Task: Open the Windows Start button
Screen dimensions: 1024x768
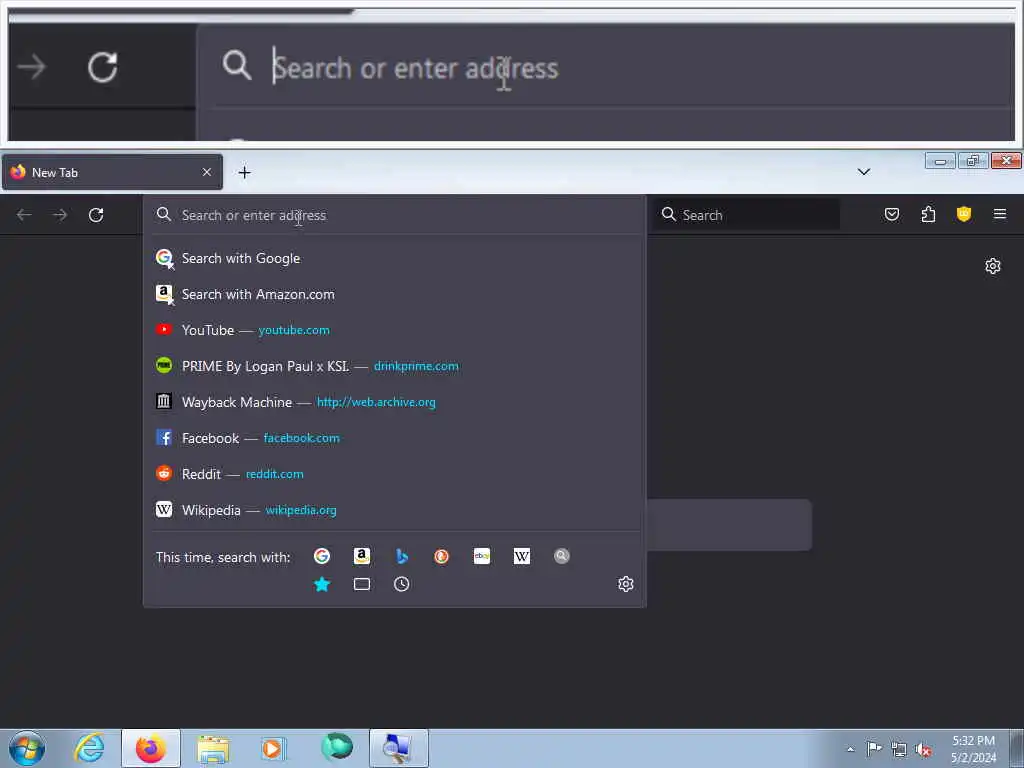Action: pyautogui.click(x=27, y=748)
